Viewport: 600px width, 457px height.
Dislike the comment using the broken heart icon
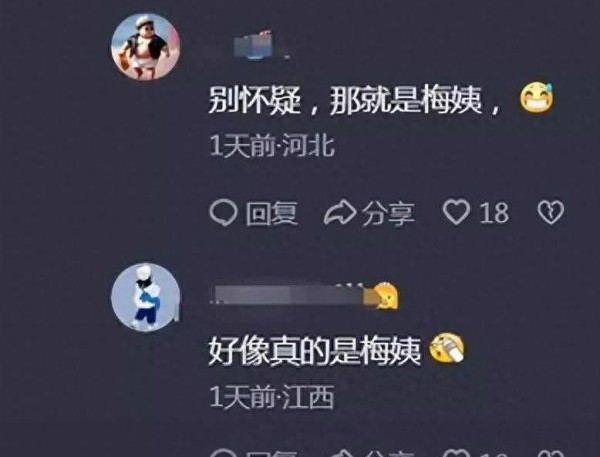(x=551, y=212)
